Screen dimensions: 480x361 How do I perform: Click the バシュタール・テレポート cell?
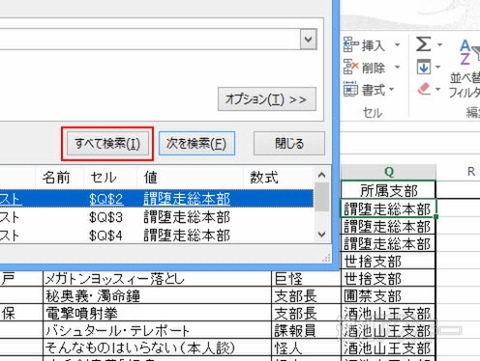point(157,331)
